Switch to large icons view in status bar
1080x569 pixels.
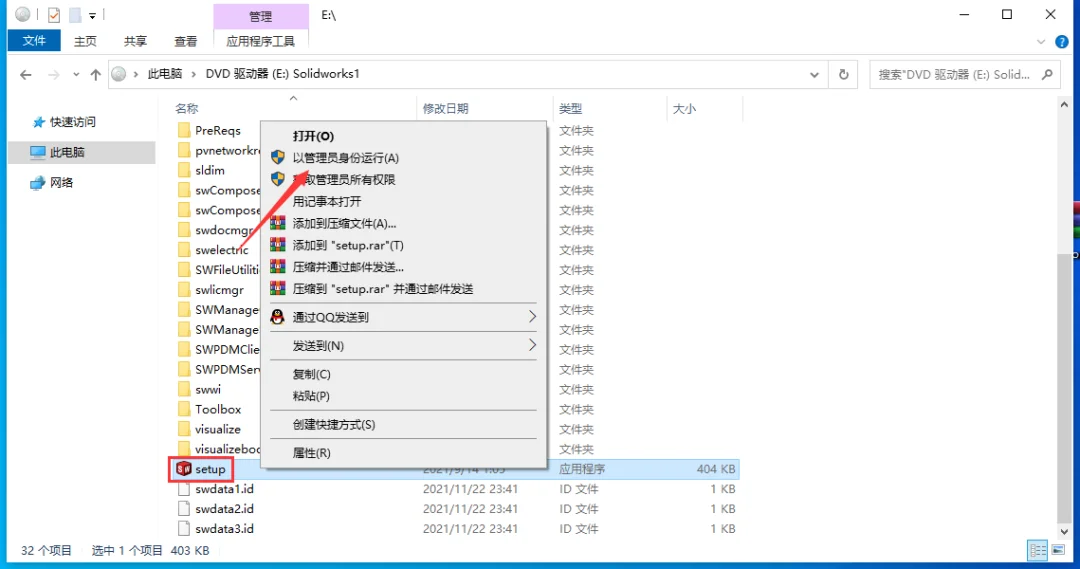coord(1058,550)
